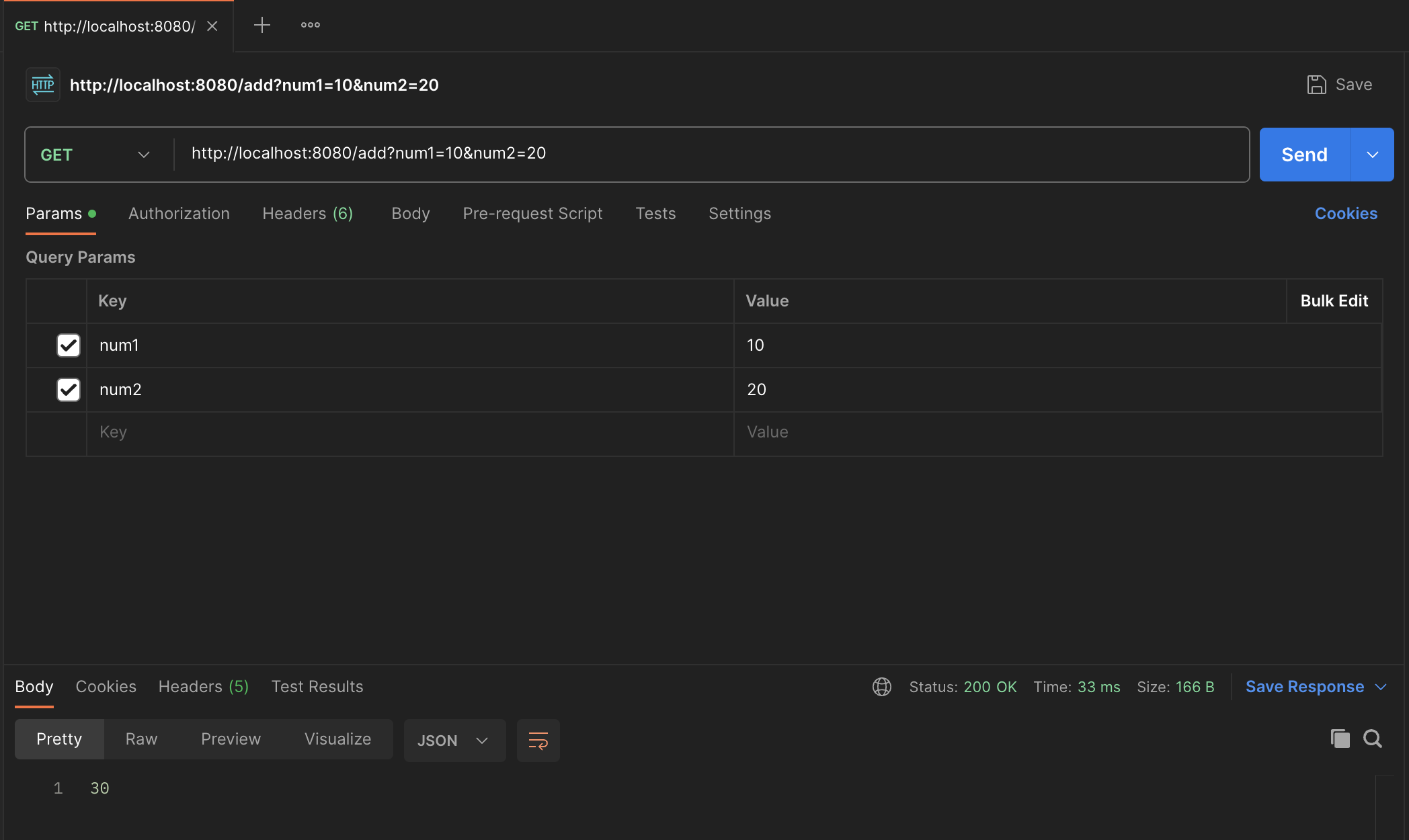
Task: Search the response with magnifier icon
Action: [x=1372, y=739]
